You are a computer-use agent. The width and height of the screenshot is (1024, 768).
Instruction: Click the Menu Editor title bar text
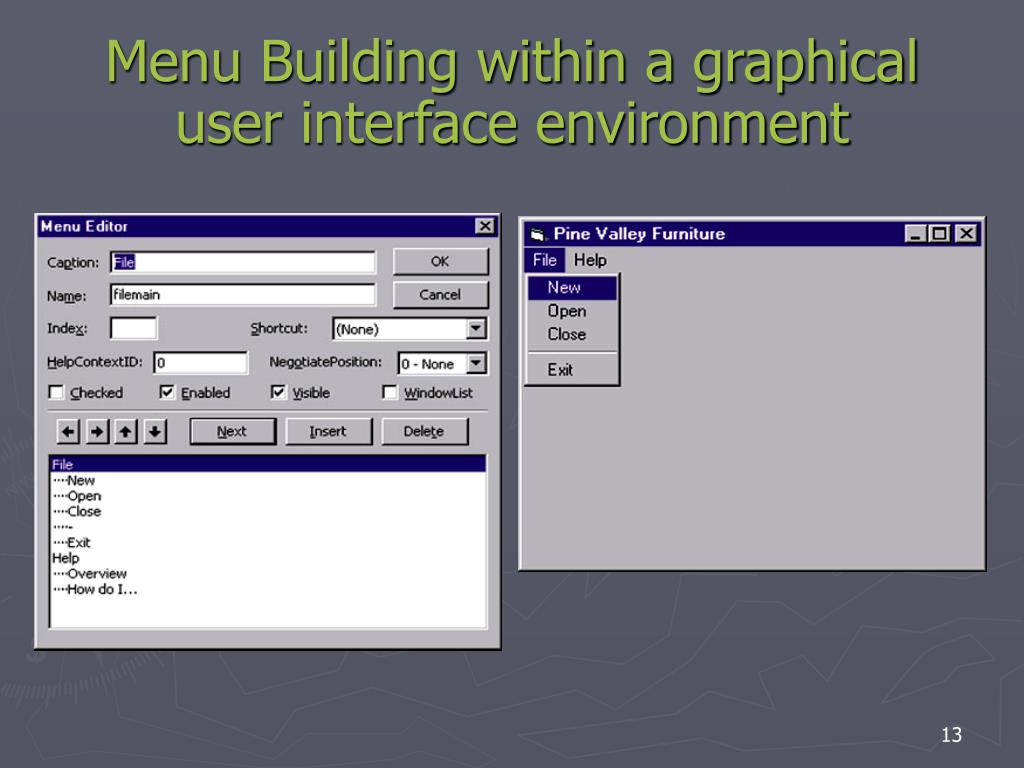84,227
